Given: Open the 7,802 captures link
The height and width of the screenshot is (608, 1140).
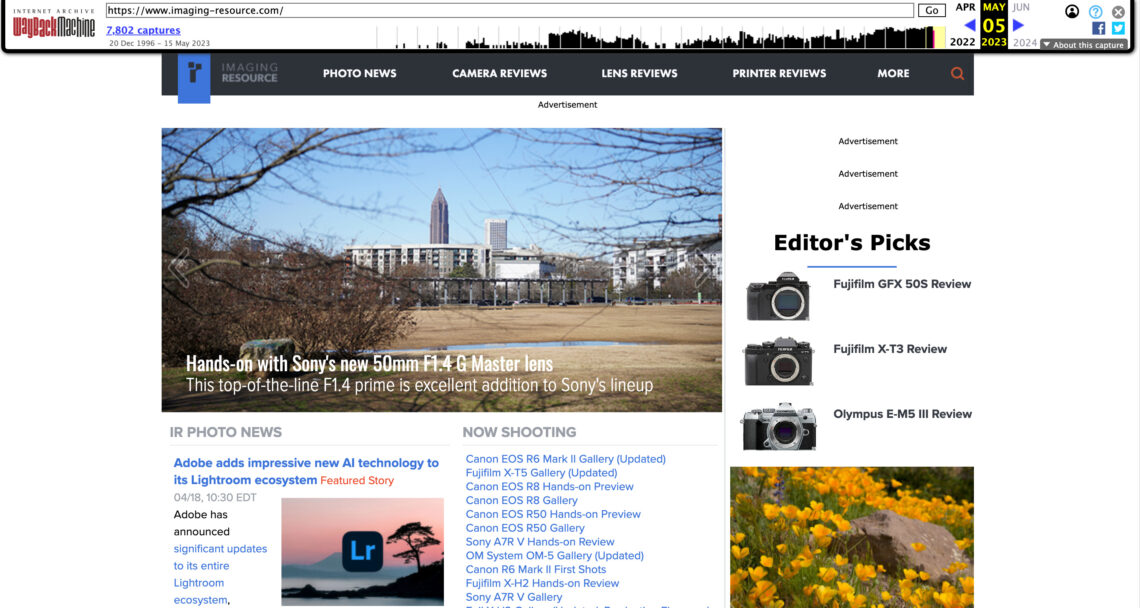Looking at the screenshot, I should click(x=143, y=30).
